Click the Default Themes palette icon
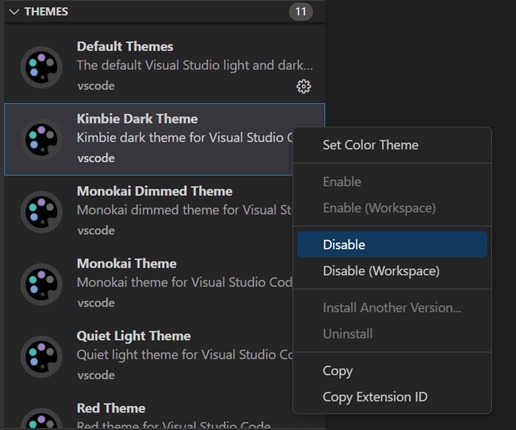This screenshot has width=516, height=430. pyautogui.click(x=41, y=67)
